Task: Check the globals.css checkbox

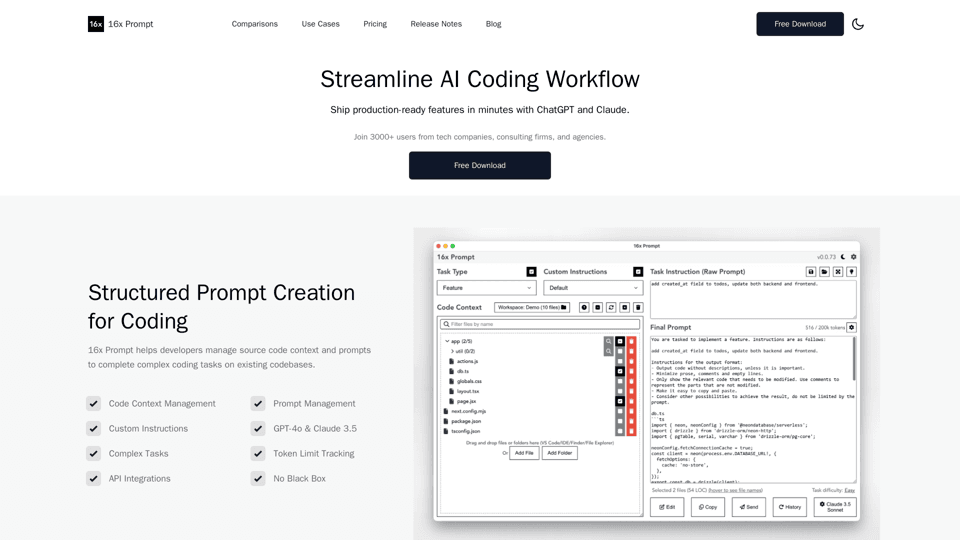Action: [x=620, y=381]
